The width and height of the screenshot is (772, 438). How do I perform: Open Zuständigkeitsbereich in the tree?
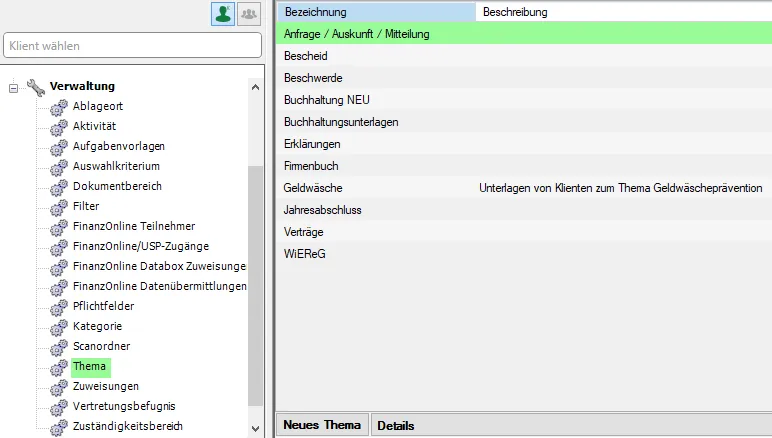(x=128, y=426)
